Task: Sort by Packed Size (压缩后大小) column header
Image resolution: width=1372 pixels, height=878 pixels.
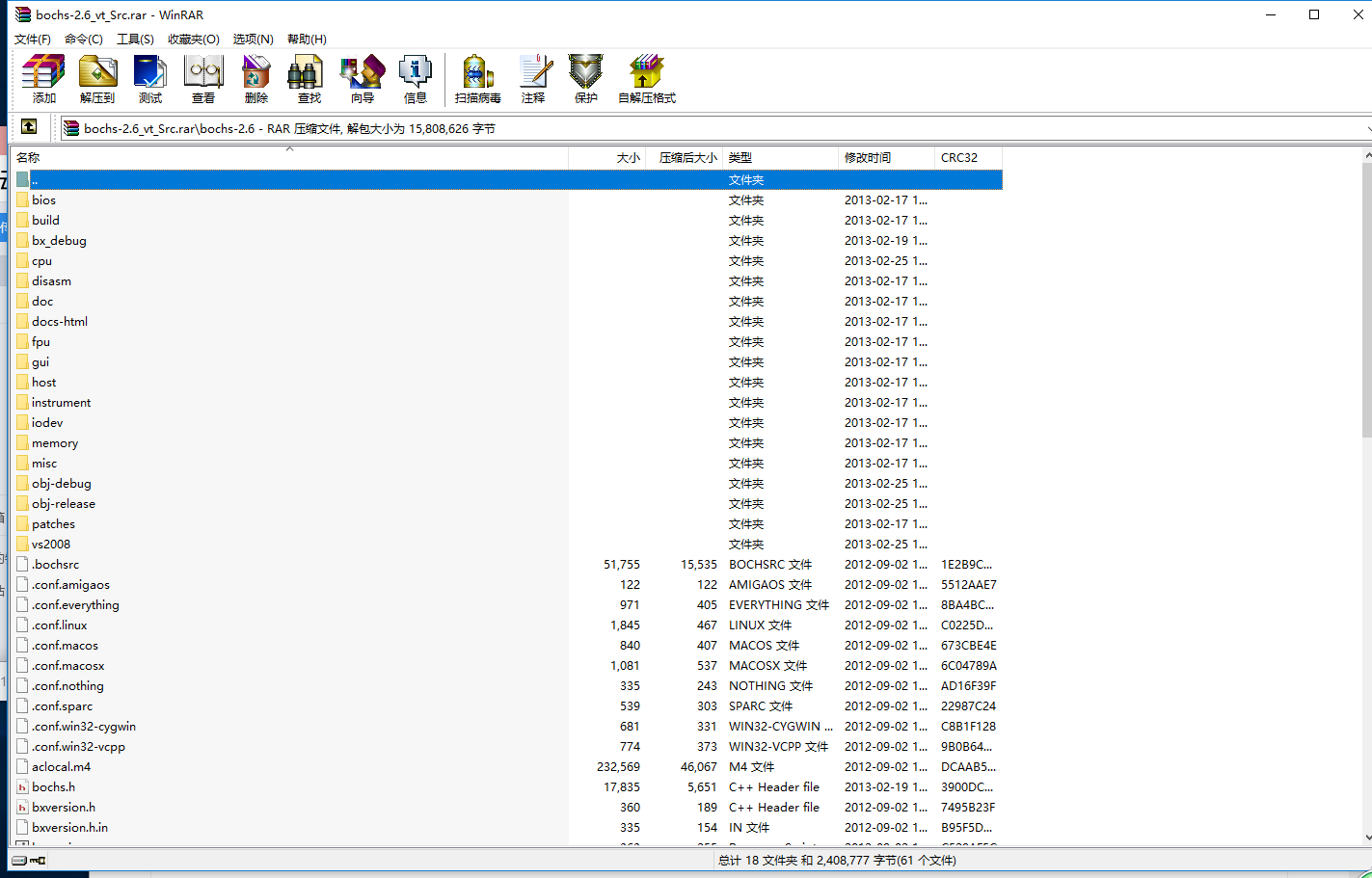Action: coord(685,157)
